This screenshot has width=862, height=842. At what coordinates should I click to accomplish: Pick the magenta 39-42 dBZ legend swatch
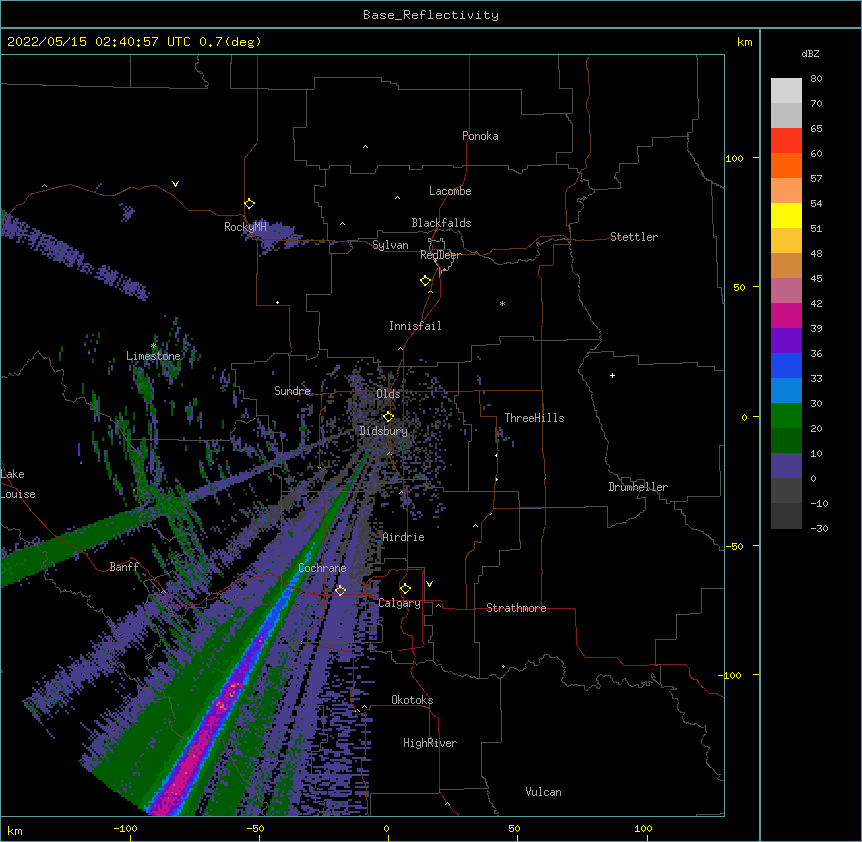786,315
